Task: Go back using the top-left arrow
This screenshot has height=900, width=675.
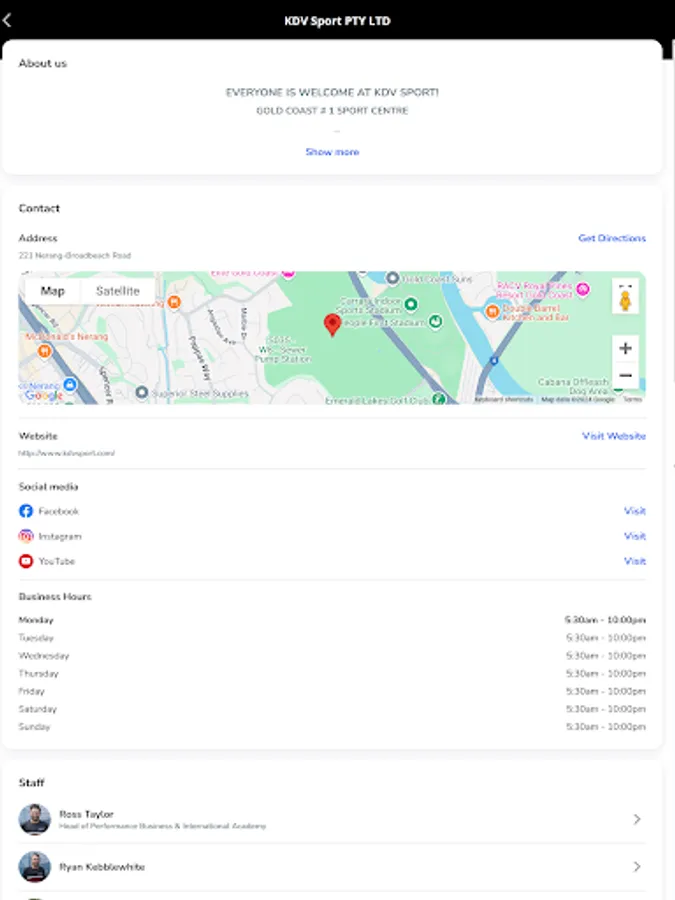Action: click(7, 21)
